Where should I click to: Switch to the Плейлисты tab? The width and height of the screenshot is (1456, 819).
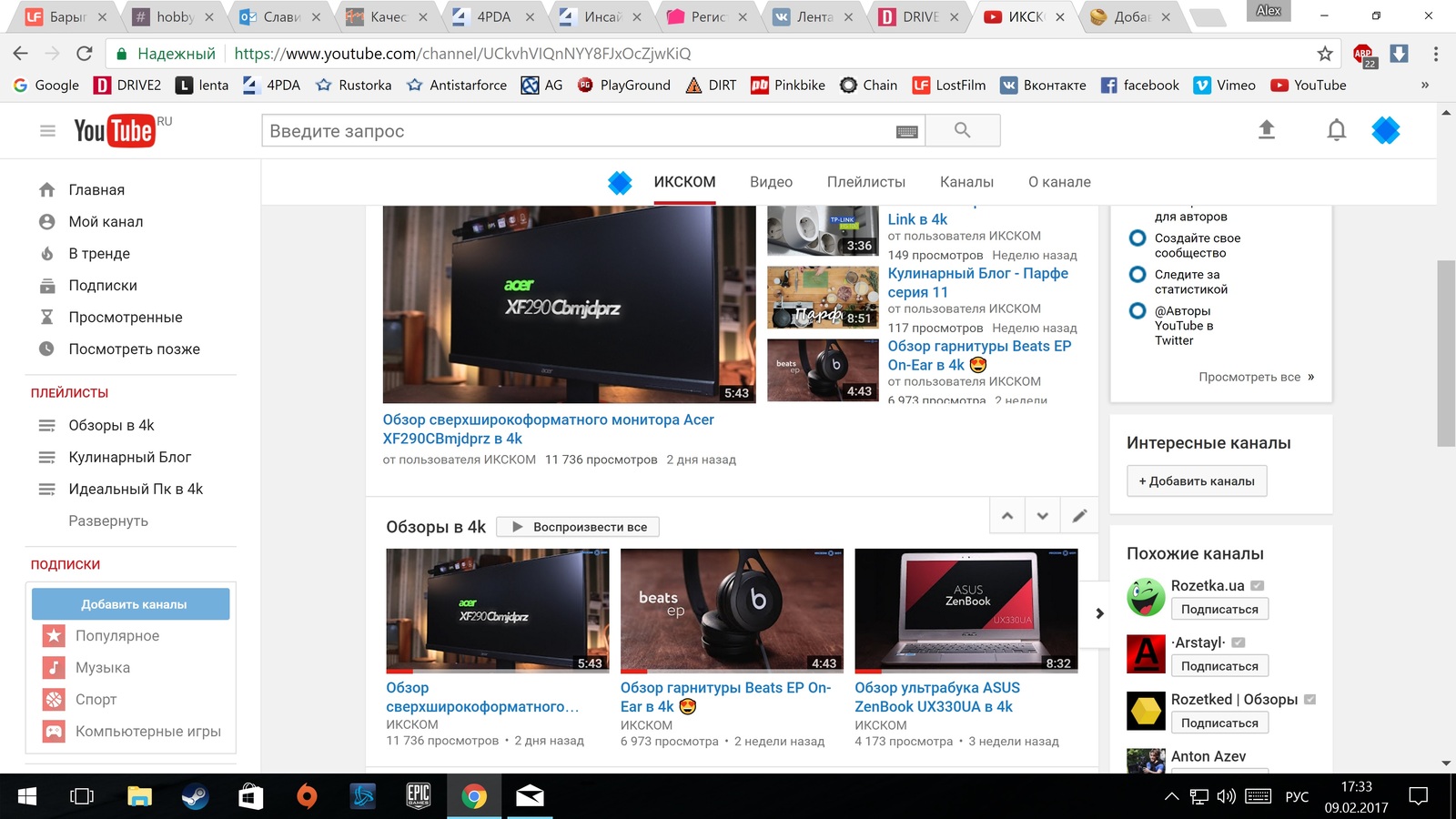pos(865,182)
